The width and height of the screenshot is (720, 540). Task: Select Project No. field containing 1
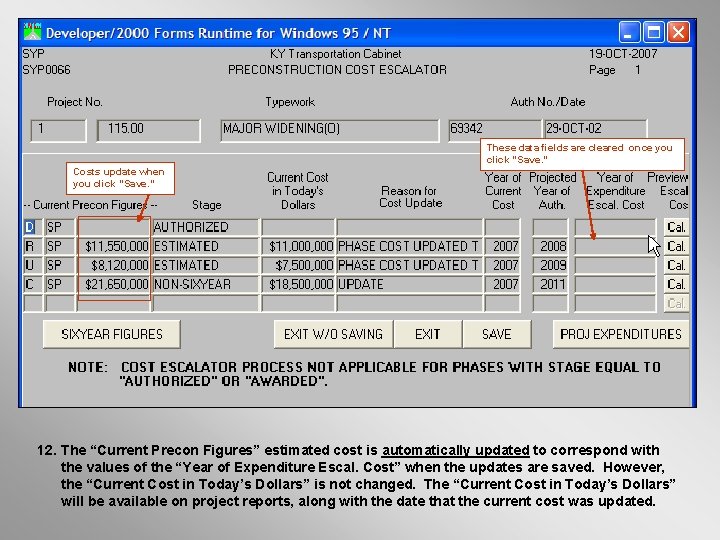58,130
